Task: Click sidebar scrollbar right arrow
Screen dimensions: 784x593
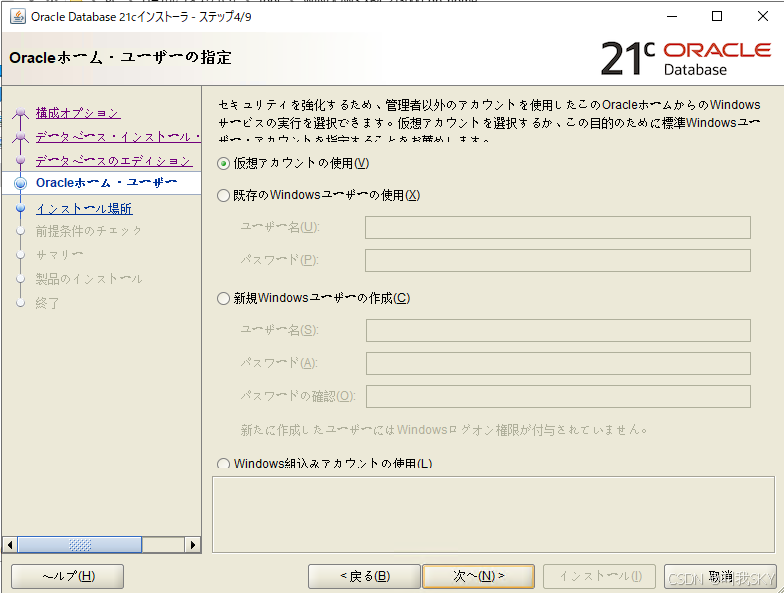Action: (193, 544)
